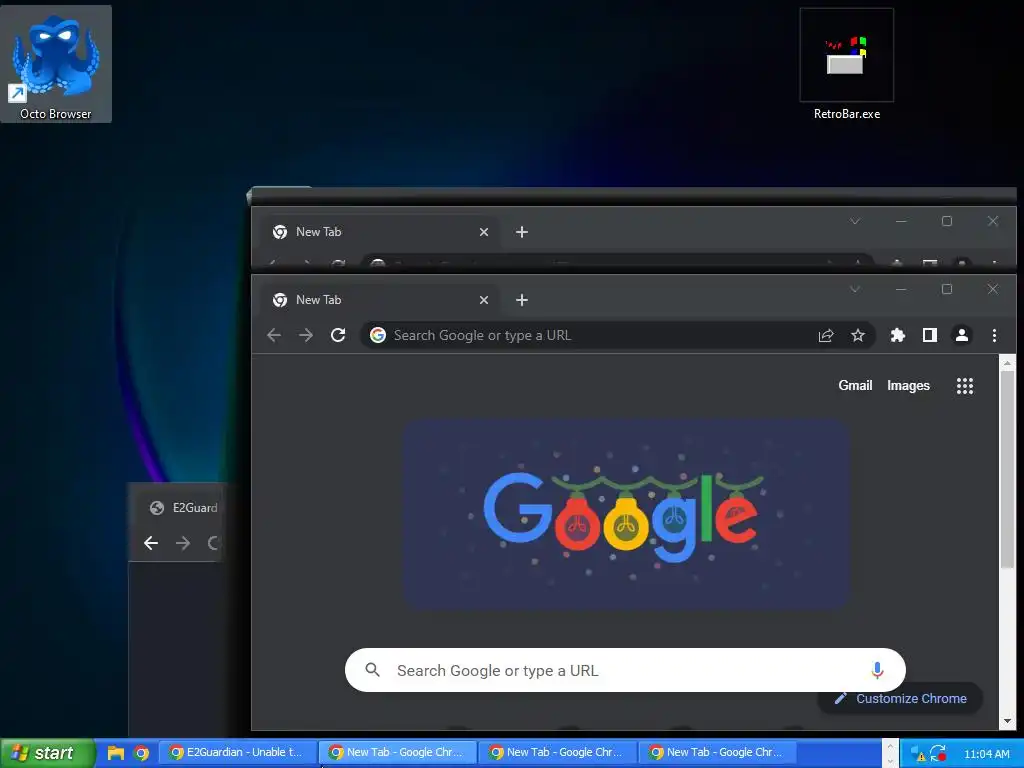Click forward arrow in front Chrome window

(x=306, y=335)
